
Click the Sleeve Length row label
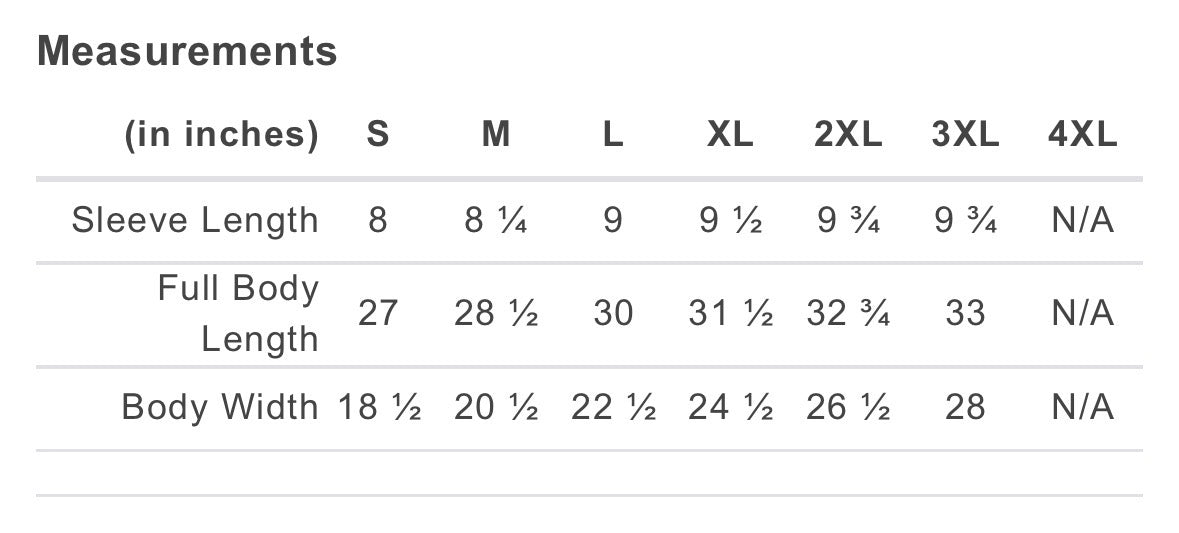[x=195, y=220]
